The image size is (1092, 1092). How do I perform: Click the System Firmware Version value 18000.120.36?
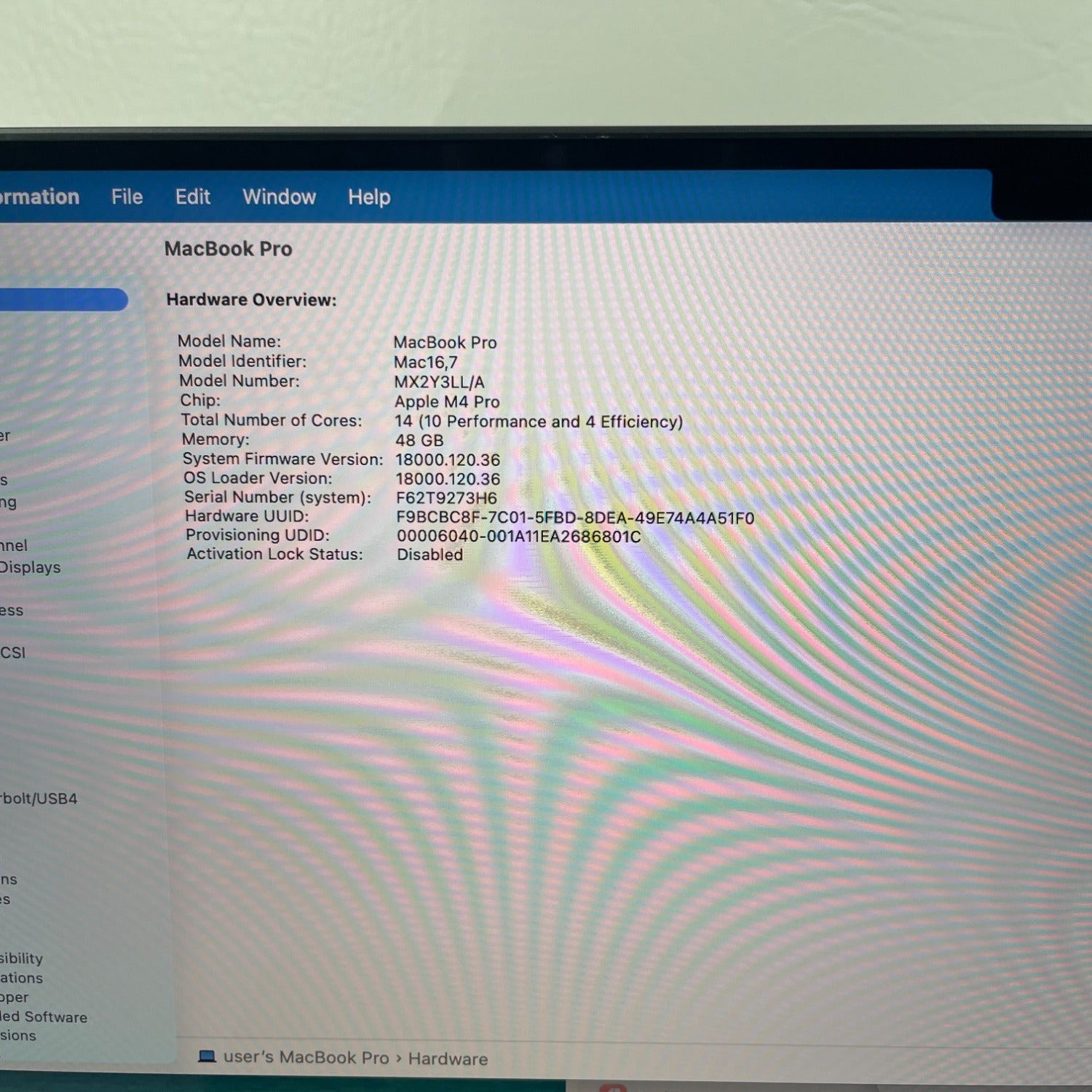tap(448, 460)
